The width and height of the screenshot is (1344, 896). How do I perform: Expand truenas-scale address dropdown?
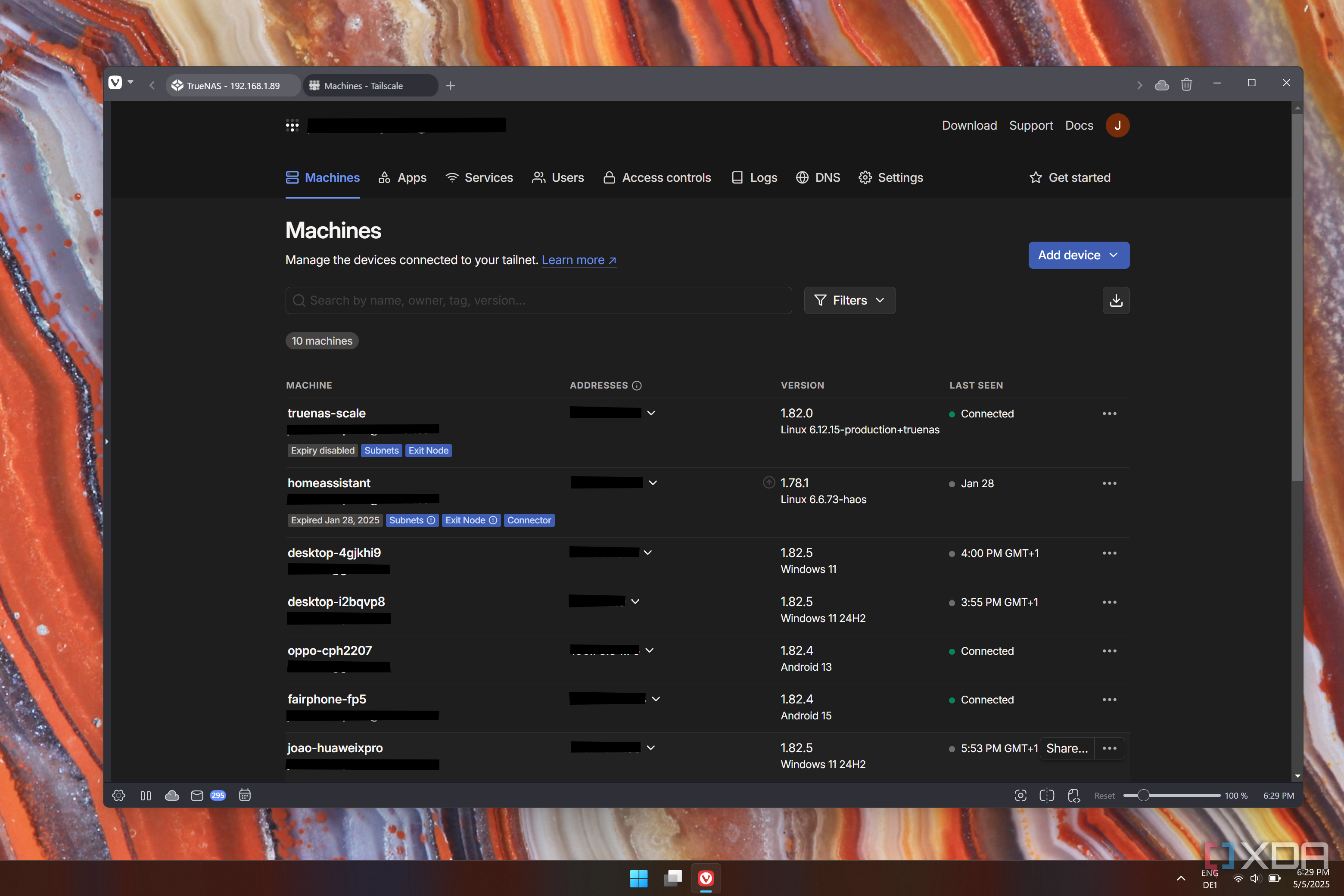(651, 413)
